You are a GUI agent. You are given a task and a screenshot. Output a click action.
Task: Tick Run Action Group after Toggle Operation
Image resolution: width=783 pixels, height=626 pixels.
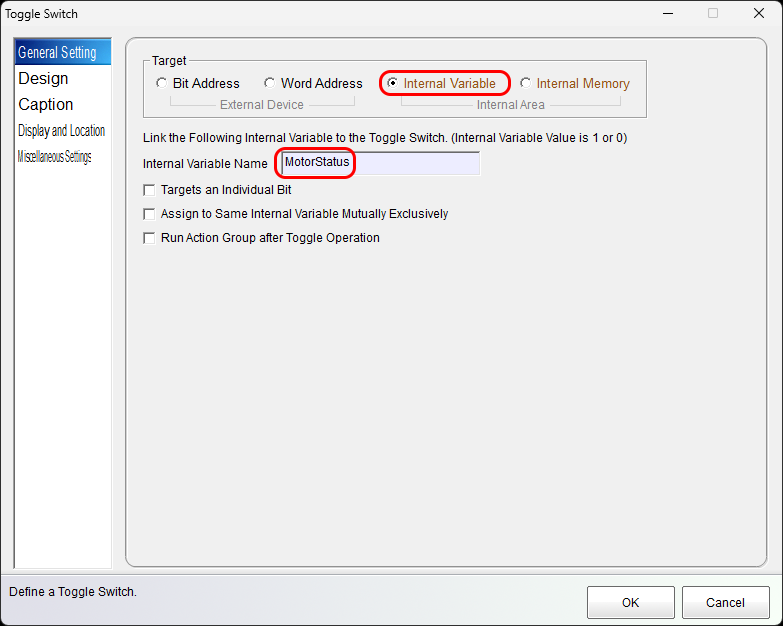[150, 238]
